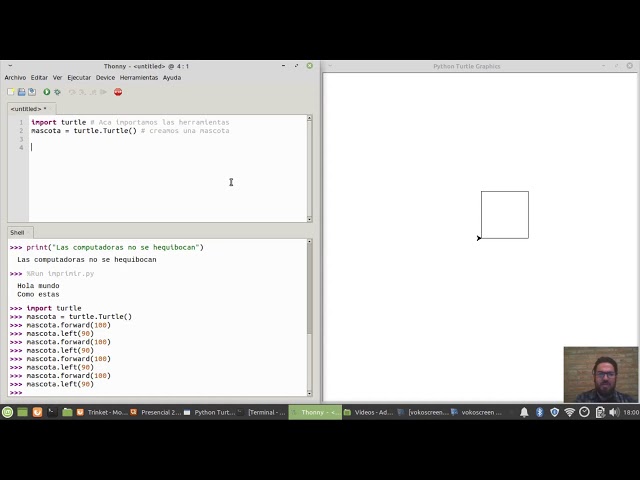Open the Device menu
This screenshot has height=480, width=640.
(105, 78)
